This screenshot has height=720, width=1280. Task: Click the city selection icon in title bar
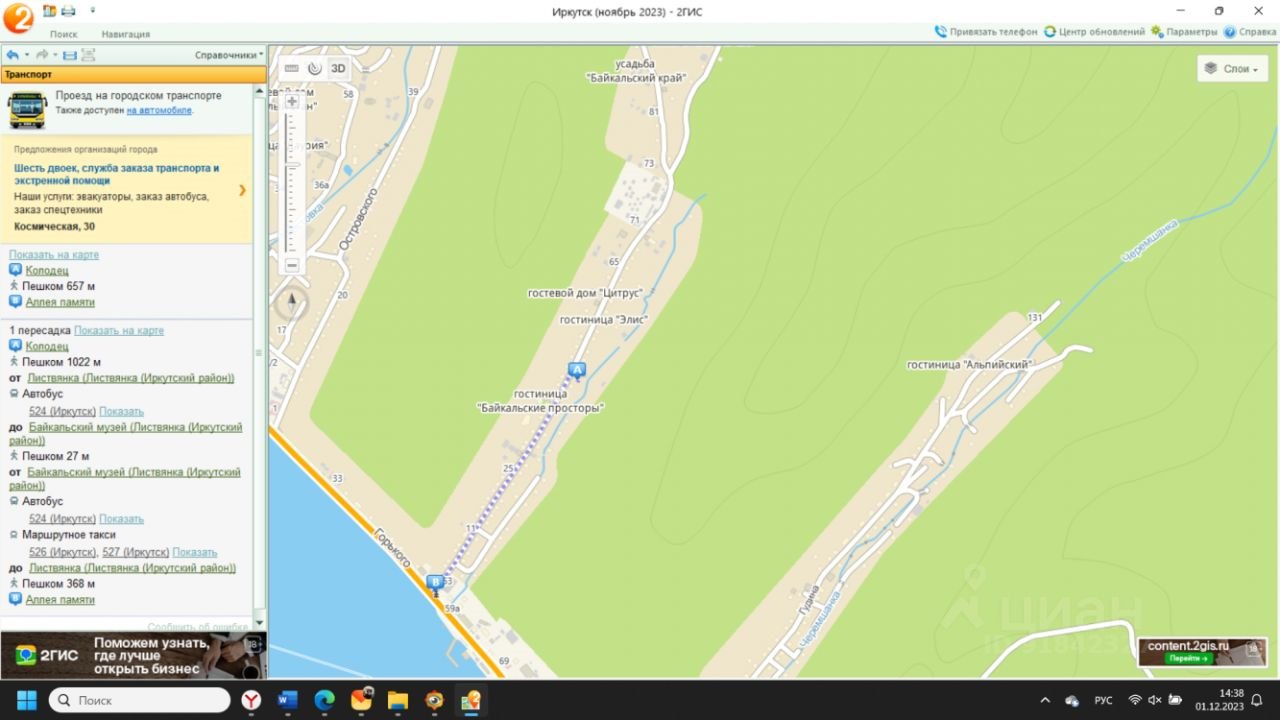point(49,10)
